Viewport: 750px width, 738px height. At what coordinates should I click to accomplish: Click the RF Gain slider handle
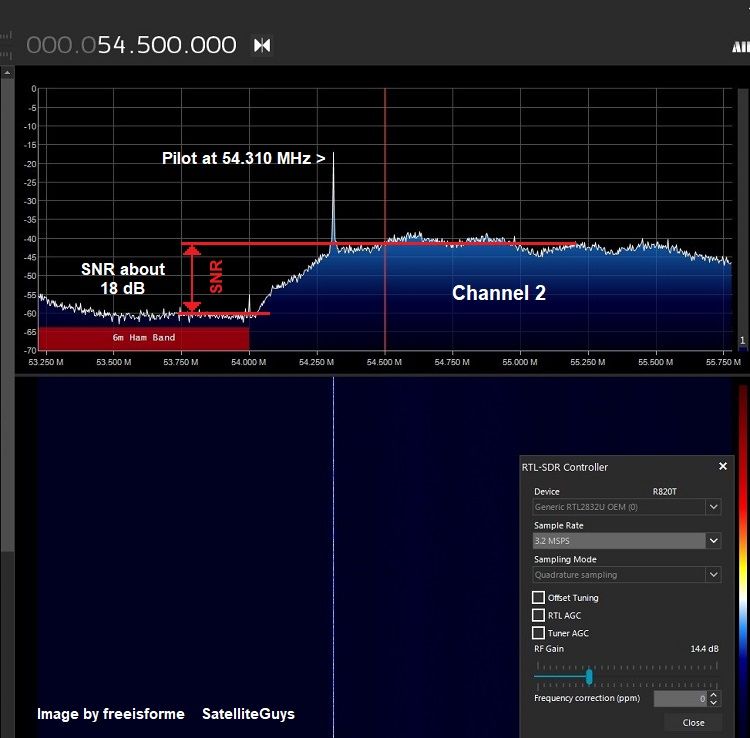pos(589,676)
